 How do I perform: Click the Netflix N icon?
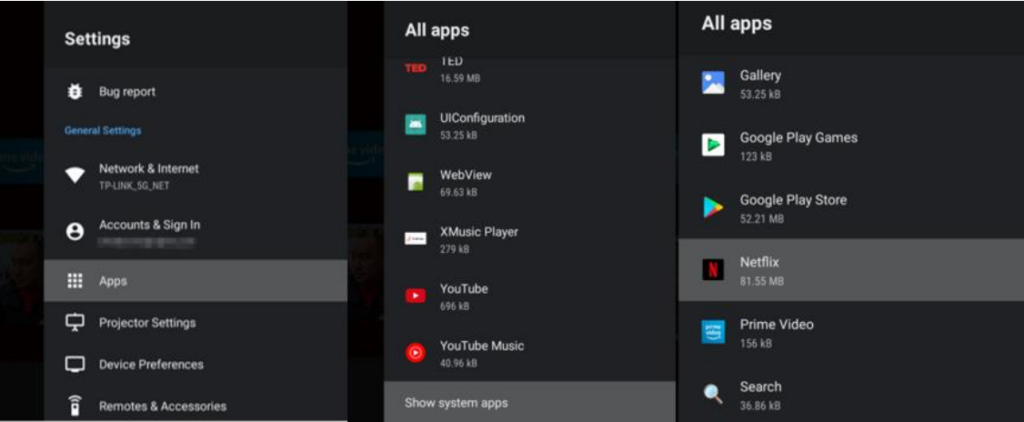click(x=713, y=269)
